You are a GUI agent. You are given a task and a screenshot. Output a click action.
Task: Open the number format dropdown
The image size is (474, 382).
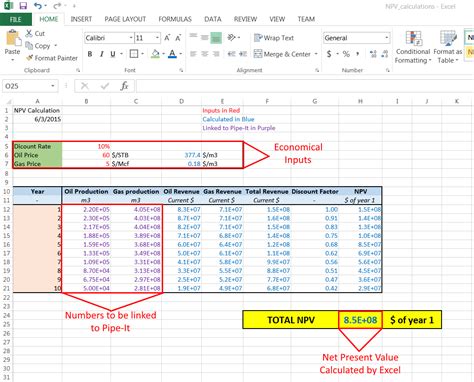[x=387, y=38]
